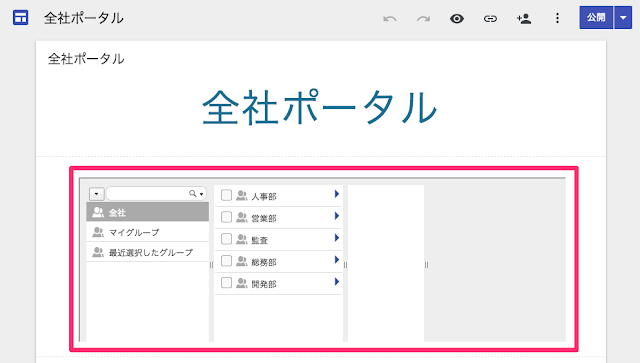This screenshot has height=363, width=640.
Task: Click the 人事部 people icon
Action: (242, 195)
